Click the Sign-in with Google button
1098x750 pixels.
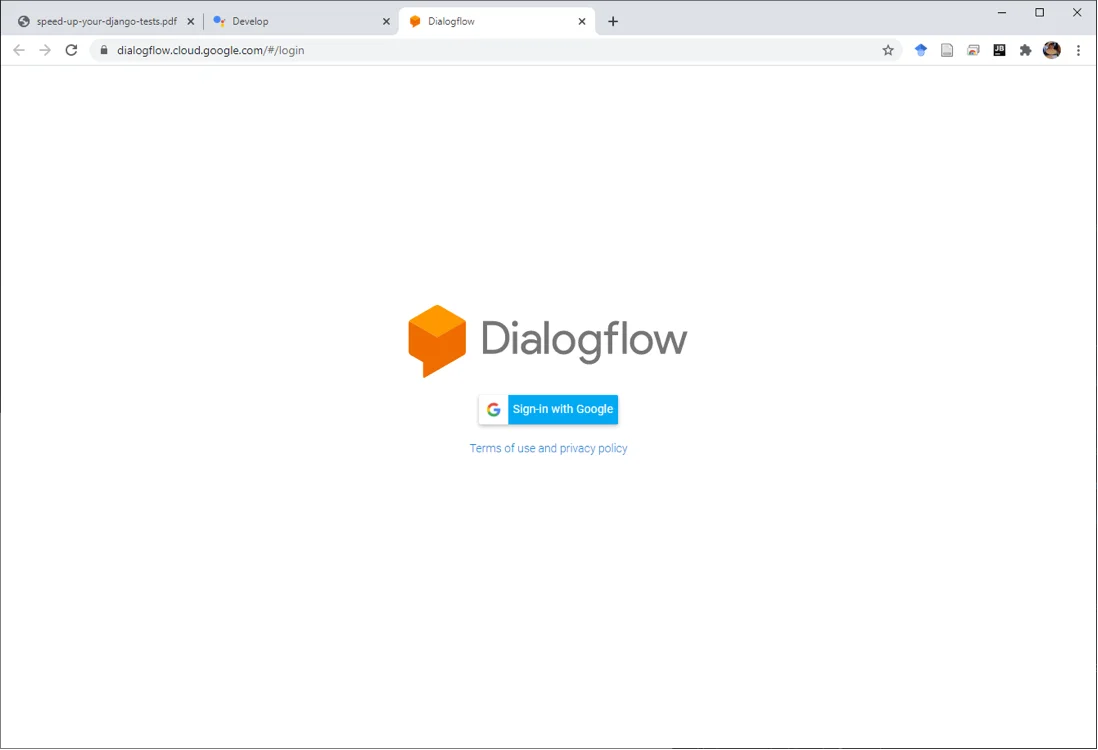pyautogui.click(x=548, y=409)
